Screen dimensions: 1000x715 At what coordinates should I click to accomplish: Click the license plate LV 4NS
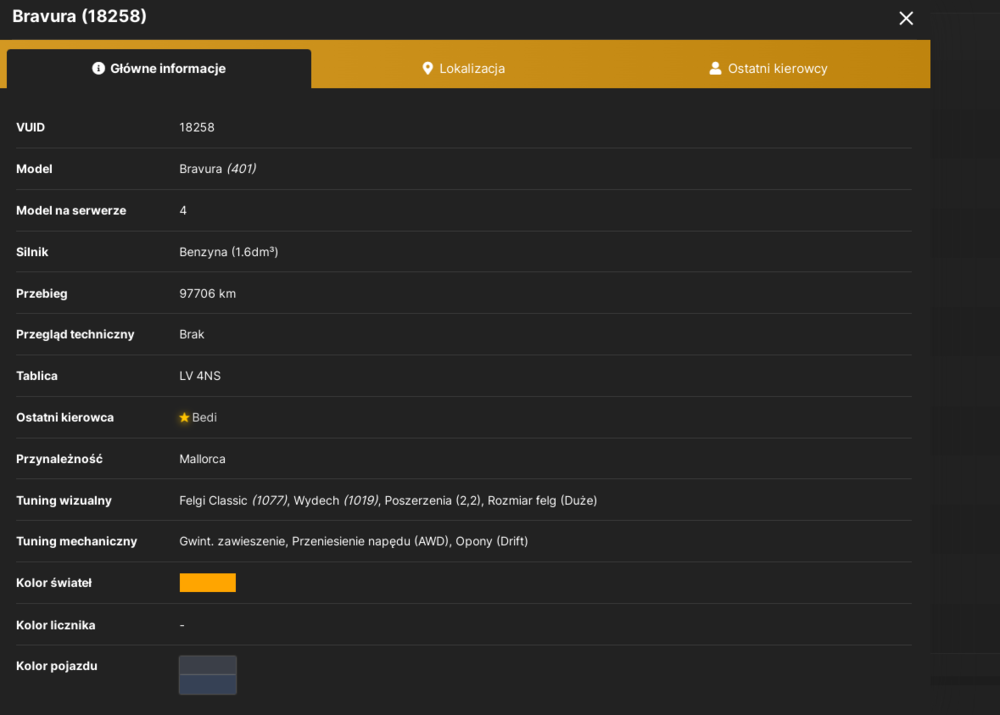[200, 376]
